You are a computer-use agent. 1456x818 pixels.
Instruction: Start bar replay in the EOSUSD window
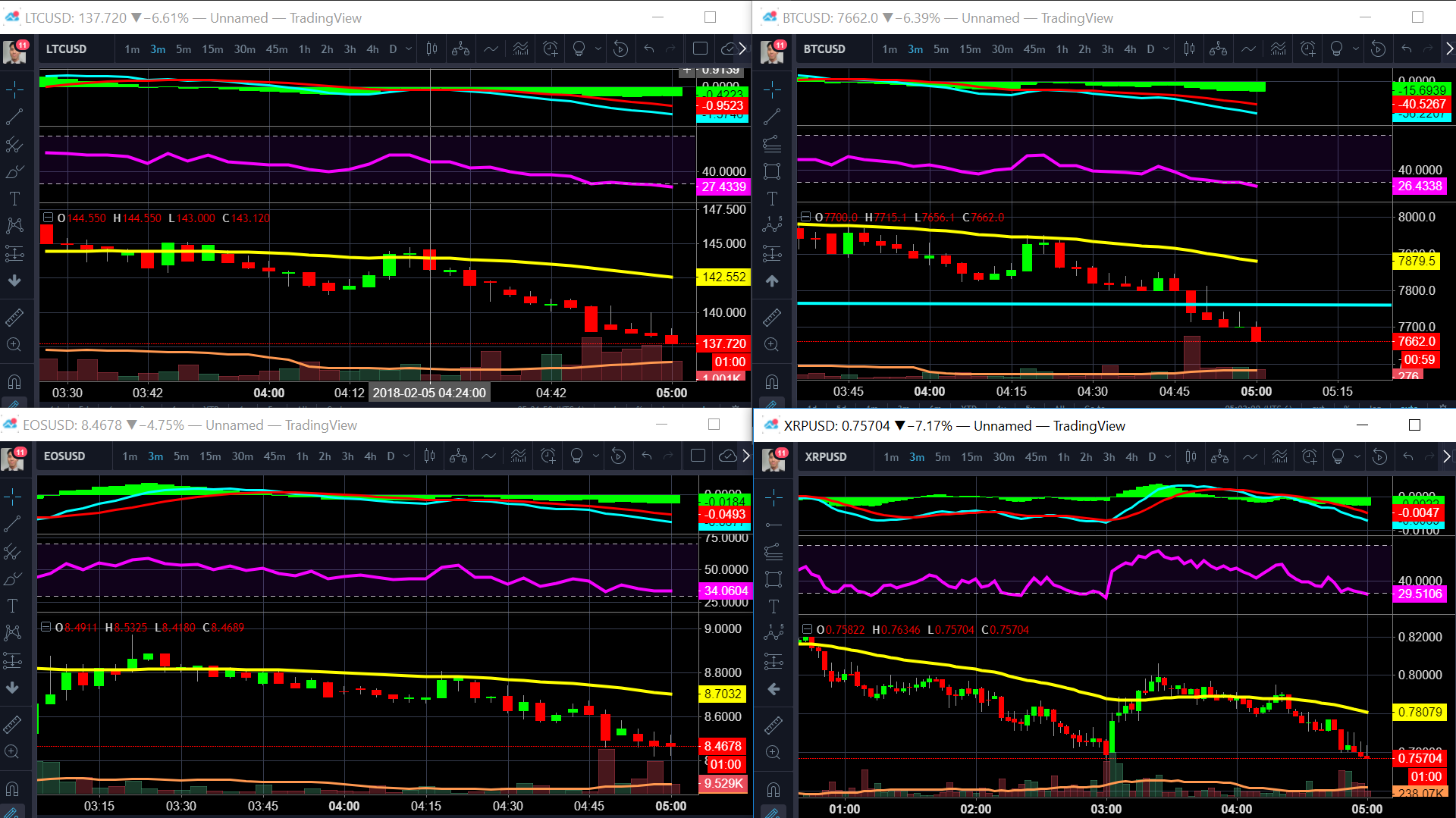[x=618, y=456]
